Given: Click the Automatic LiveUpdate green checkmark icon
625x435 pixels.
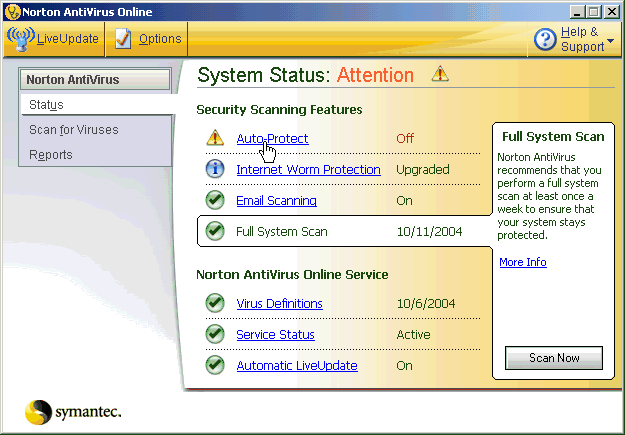Looking at the screenshot, I should pos(214,365).
